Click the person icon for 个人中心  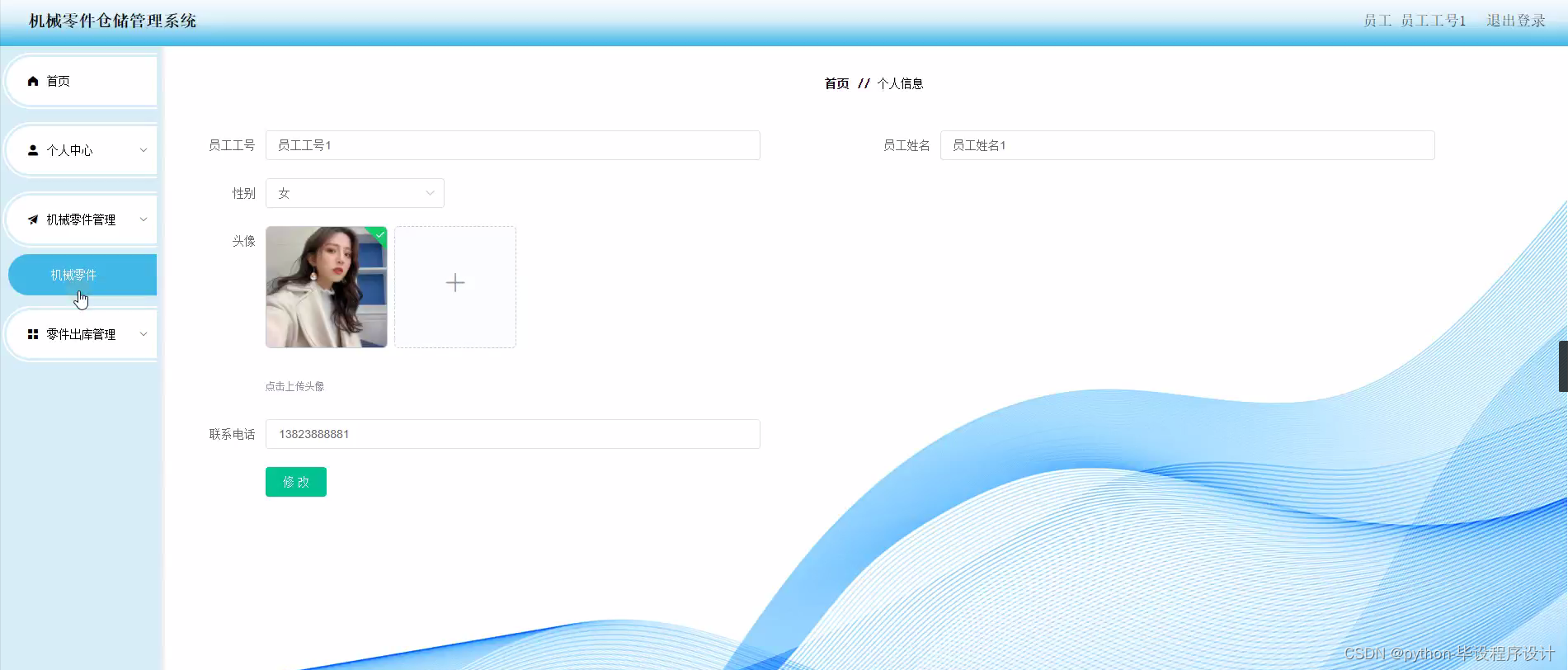coord(33,150)
